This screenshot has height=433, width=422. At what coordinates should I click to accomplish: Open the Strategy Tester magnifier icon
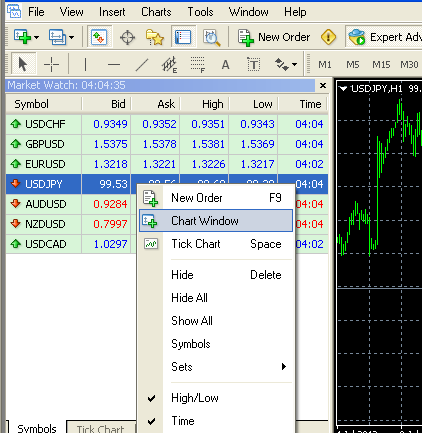click(211, 37)
